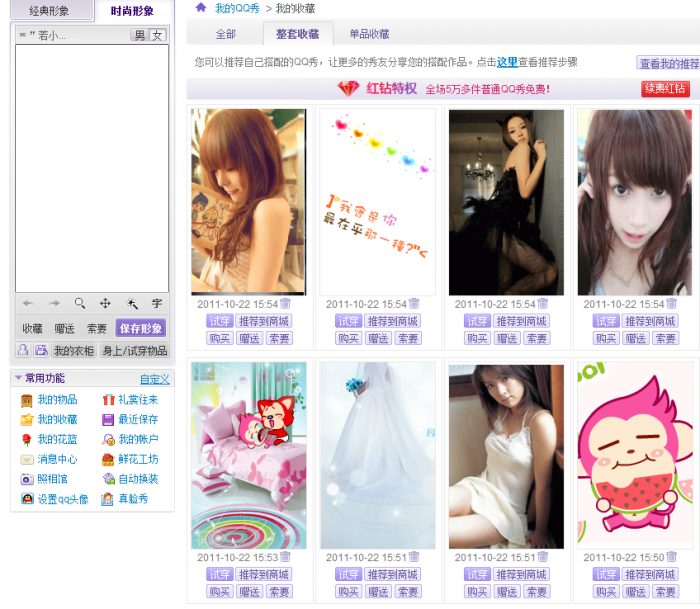Click the save-disk icon beside 我的衣柜

tap(42, 350)
